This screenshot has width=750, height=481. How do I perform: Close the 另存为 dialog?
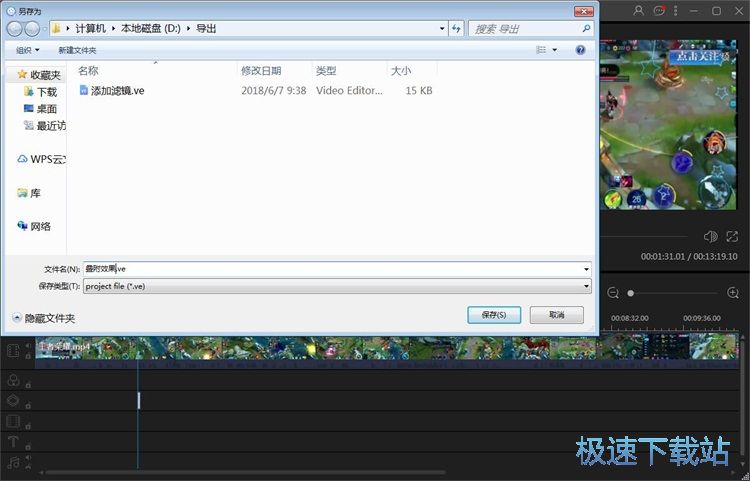pos(584,11)
